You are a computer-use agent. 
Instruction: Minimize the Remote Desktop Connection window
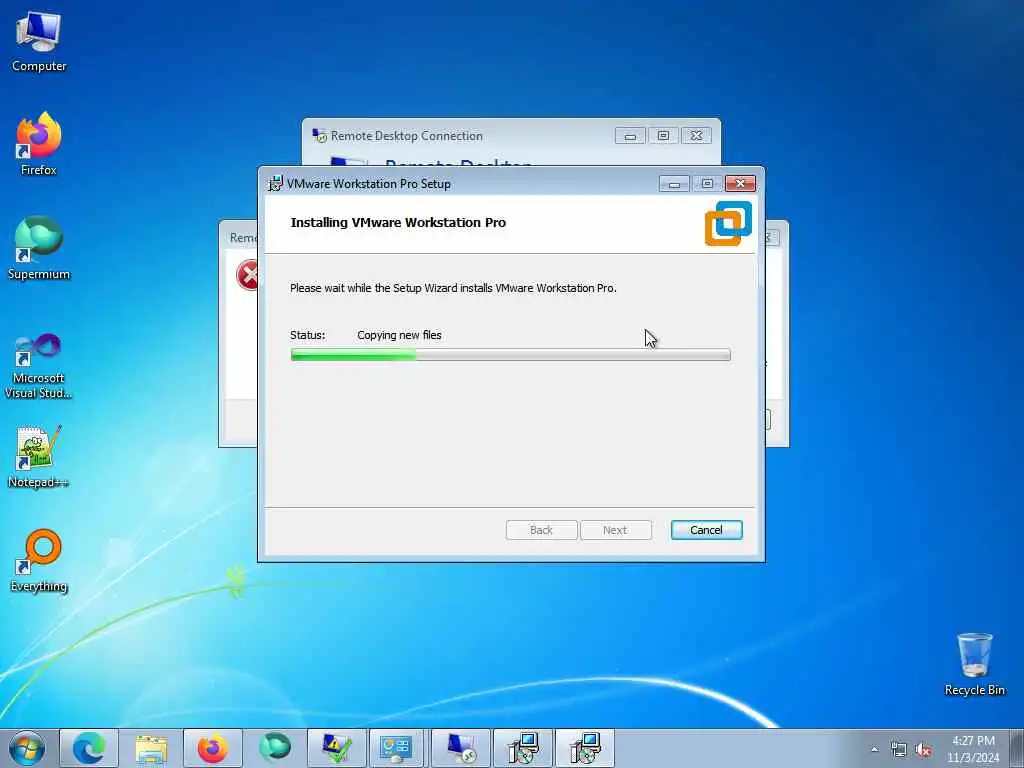(x=630, y=136)
